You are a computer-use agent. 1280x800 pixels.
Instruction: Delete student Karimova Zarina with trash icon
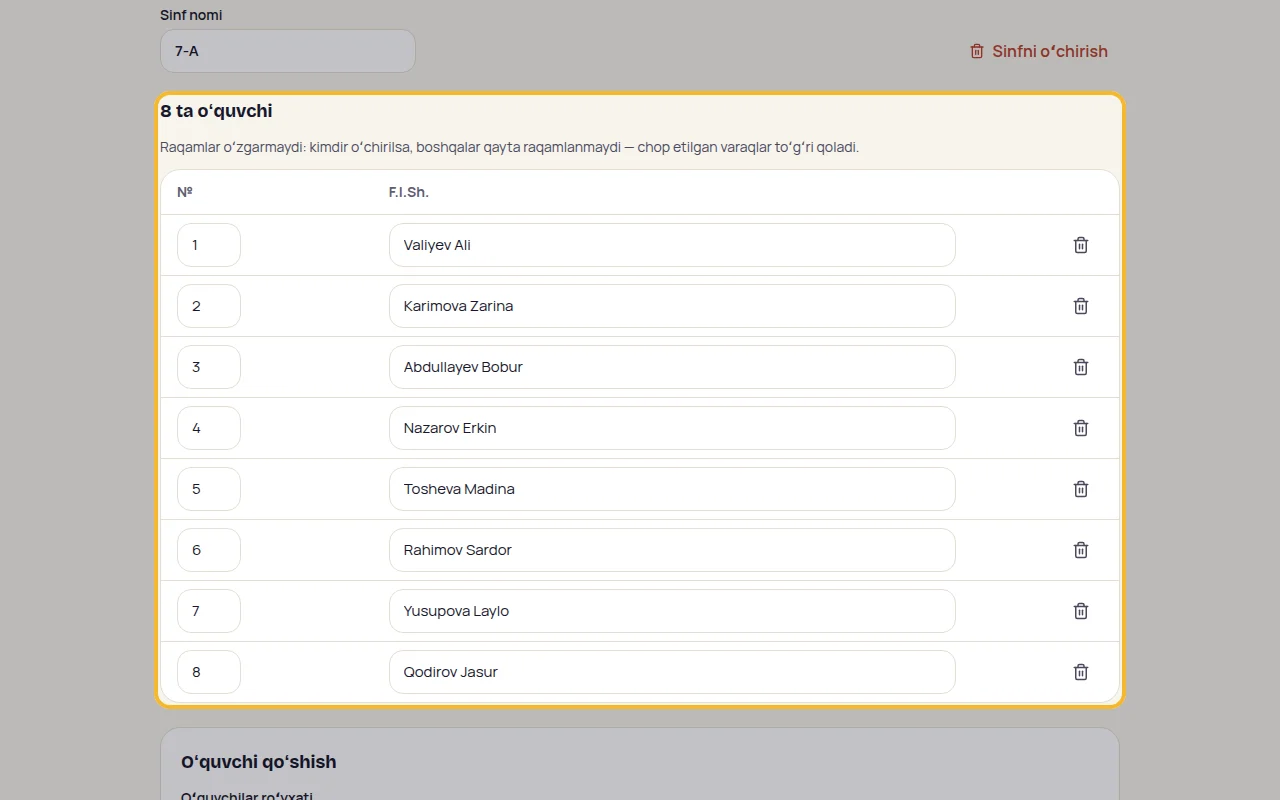point(1081,306)
